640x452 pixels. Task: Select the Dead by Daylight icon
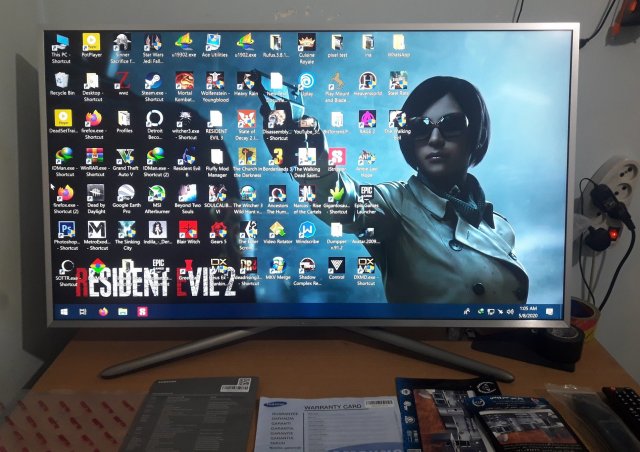pos(95,193)
